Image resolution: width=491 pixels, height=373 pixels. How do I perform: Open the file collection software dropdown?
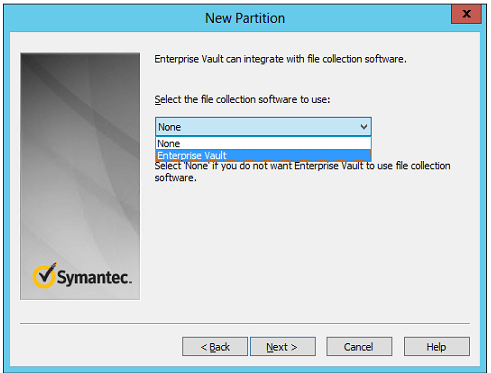pos(263,127)
